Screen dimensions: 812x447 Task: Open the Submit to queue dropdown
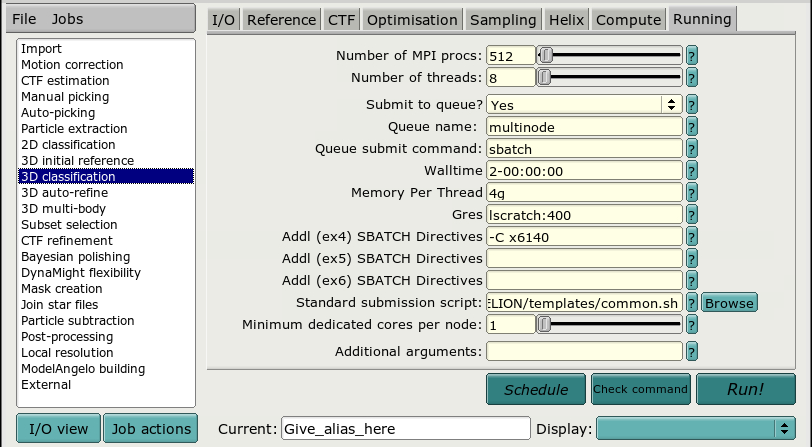click(584, 105)
